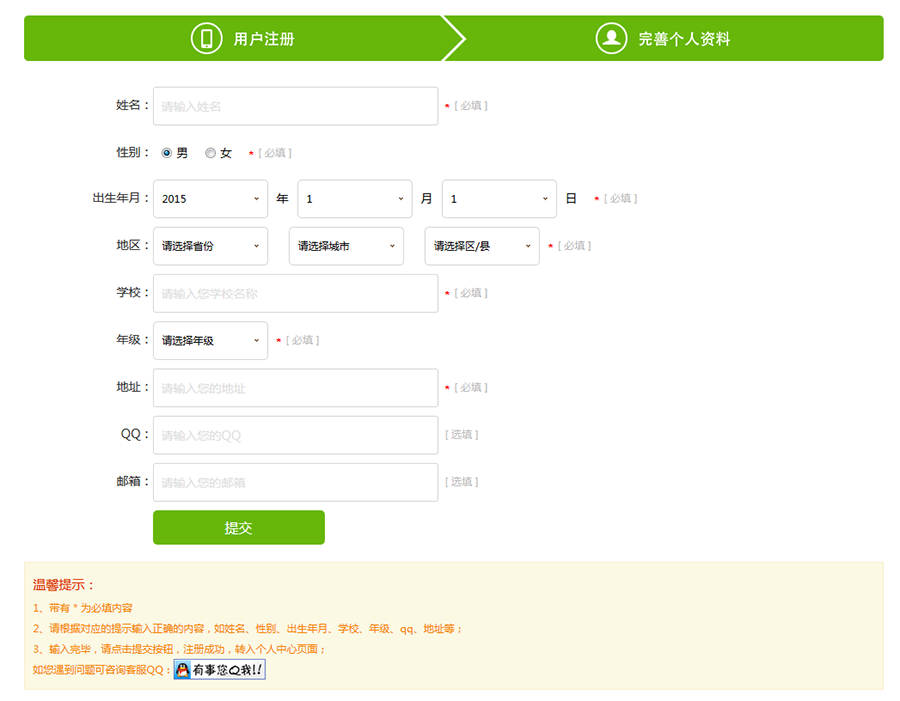Click the 性别 field label

pos(133,152)
